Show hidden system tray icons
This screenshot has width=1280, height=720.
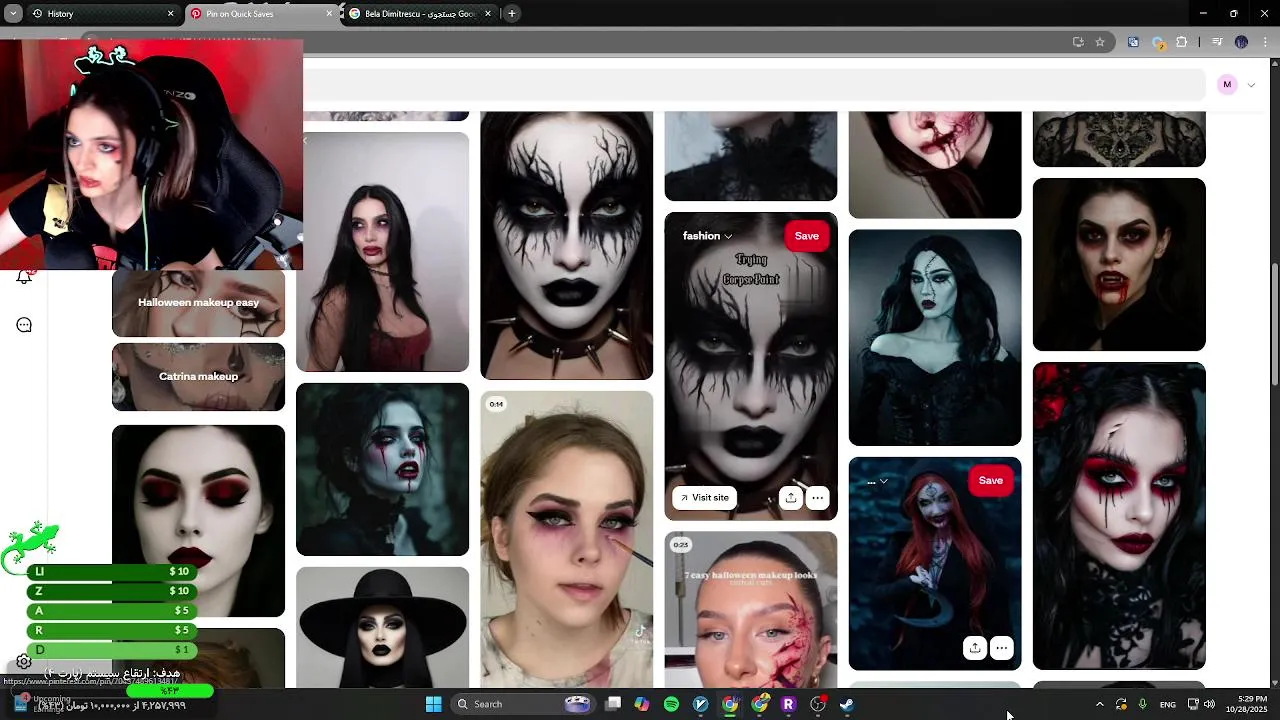coord(1099,704)
